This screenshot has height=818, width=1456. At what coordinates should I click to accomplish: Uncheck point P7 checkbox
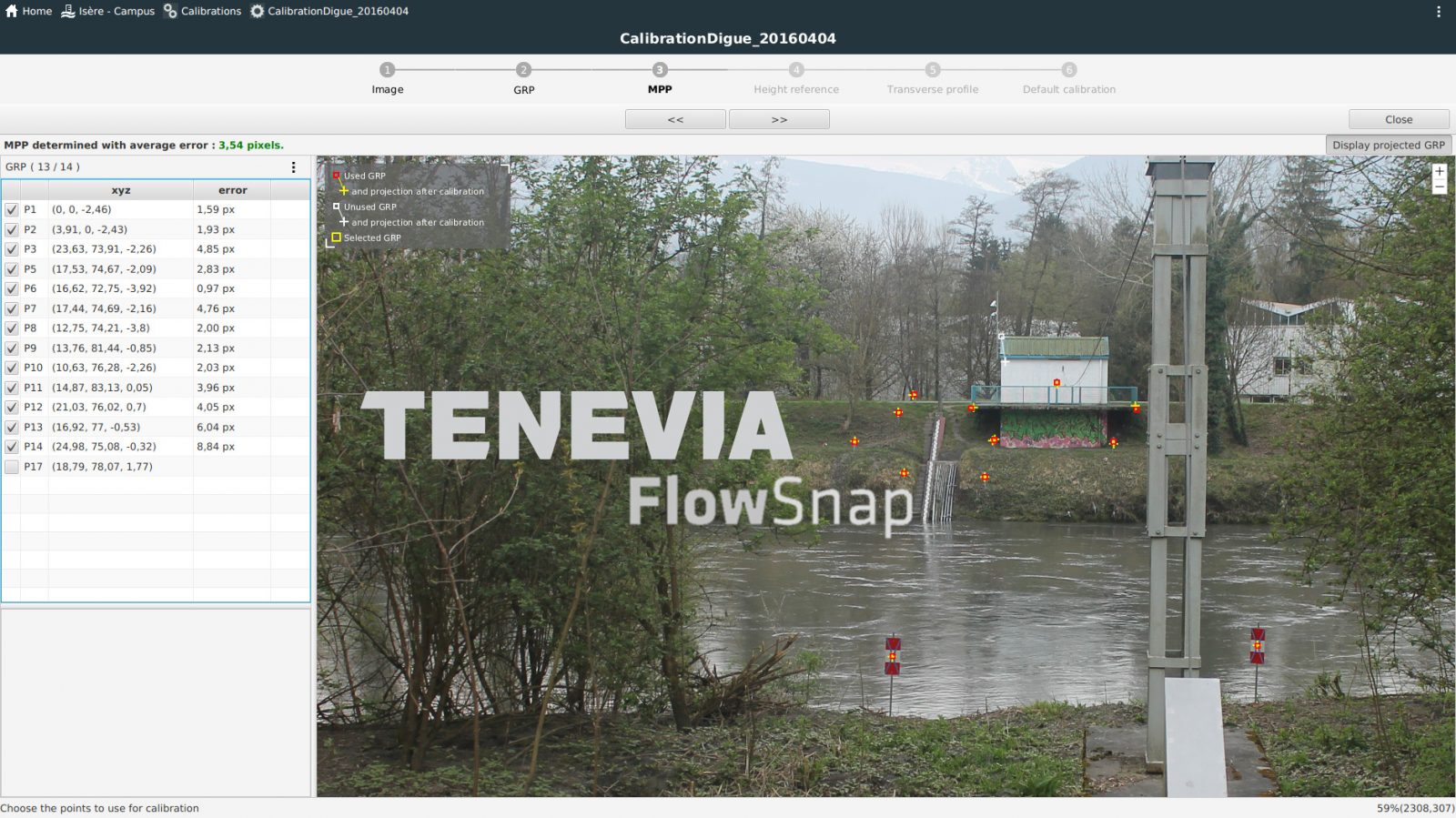point(12,308)
